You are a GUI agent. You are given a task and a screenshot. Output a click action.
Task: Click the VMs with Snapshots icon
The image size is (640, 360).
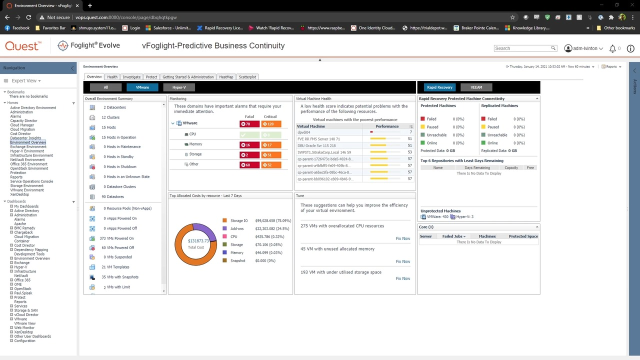coord(92,277)
